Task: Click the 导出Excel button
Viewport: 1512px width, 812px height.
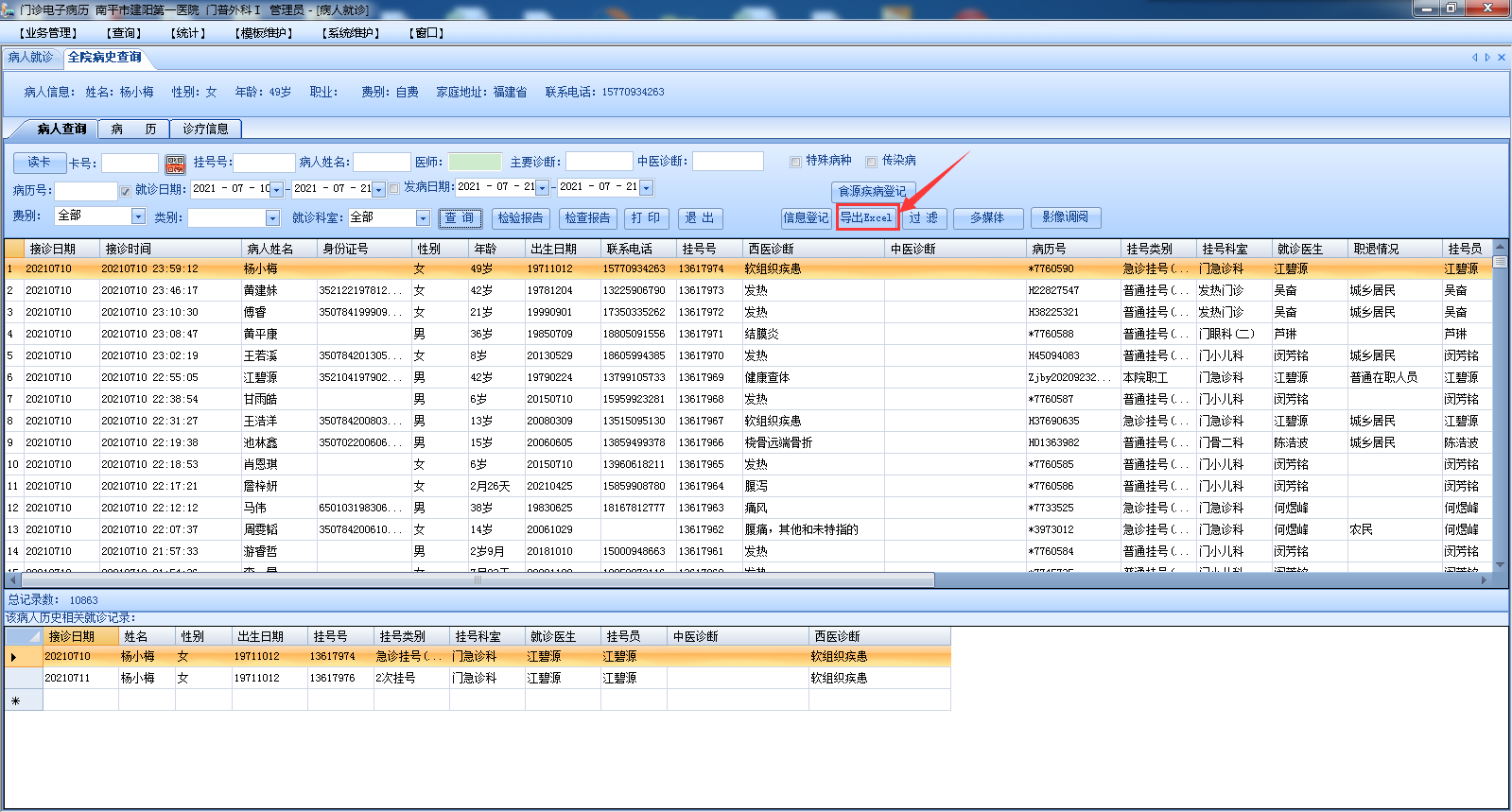Action: (866, 218)
